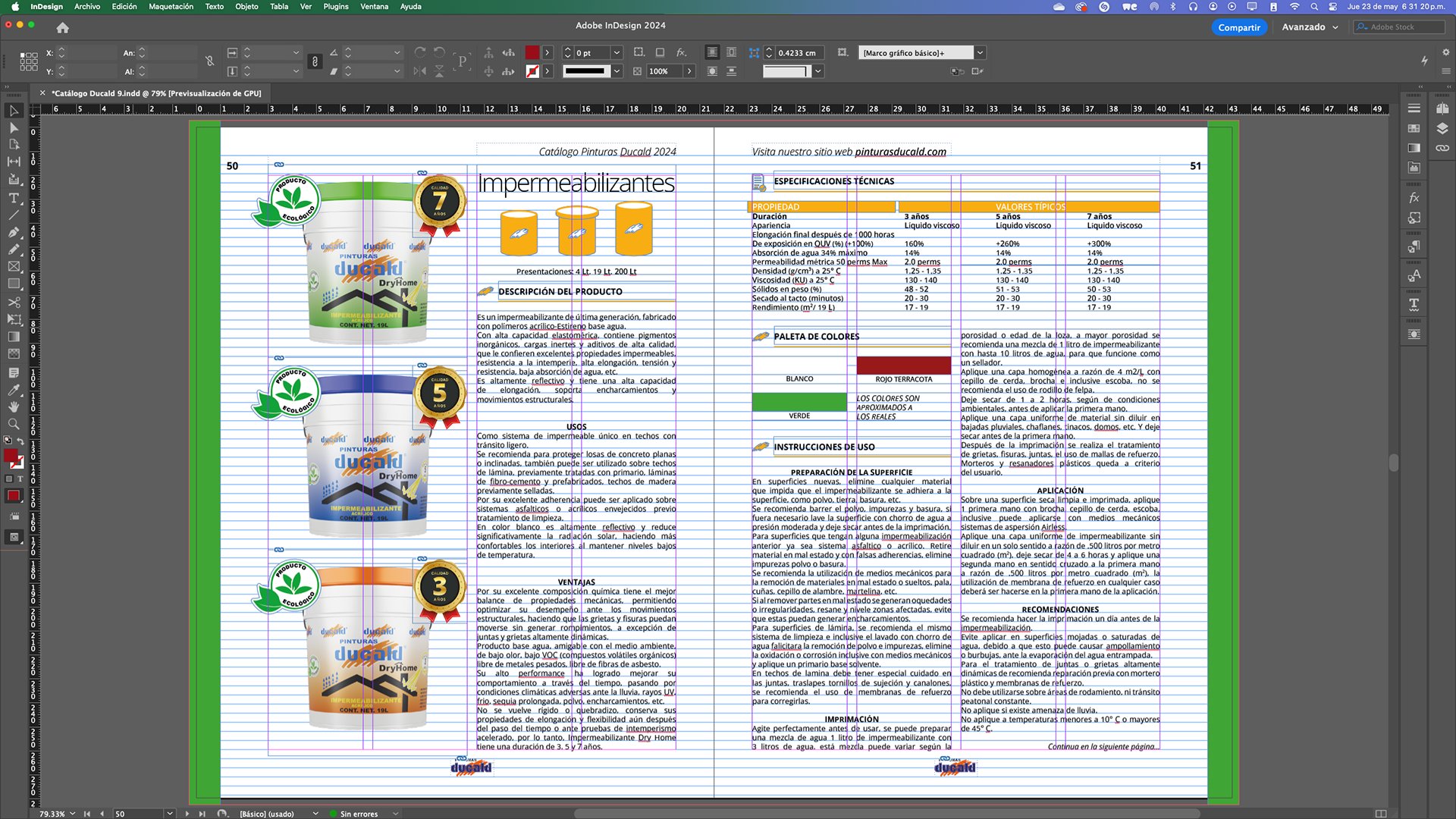The width and height of the screenshot is (1456, 819).
Task: Open the stroke weight dropdown
Action: 617,53
